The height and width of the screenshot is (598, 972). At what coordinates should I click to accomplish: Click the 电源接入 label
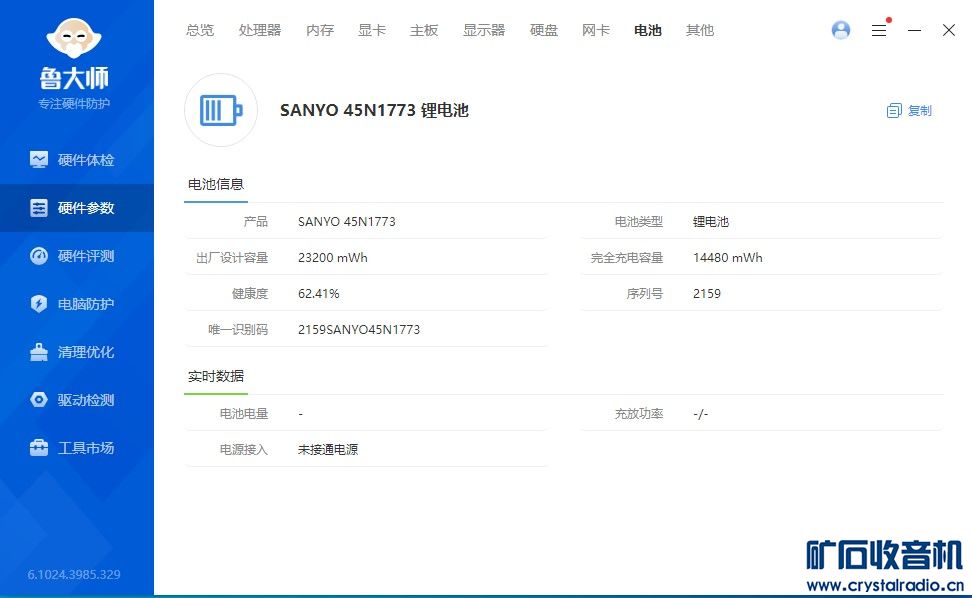pos(244,450)
